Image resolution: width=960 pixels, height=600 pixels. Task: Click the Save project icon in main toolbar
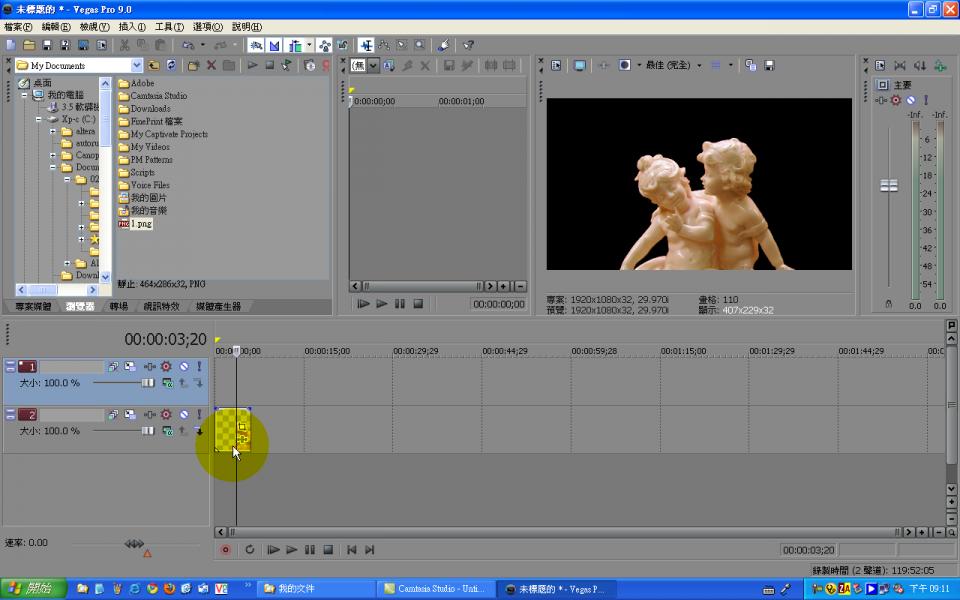(48, 45)
